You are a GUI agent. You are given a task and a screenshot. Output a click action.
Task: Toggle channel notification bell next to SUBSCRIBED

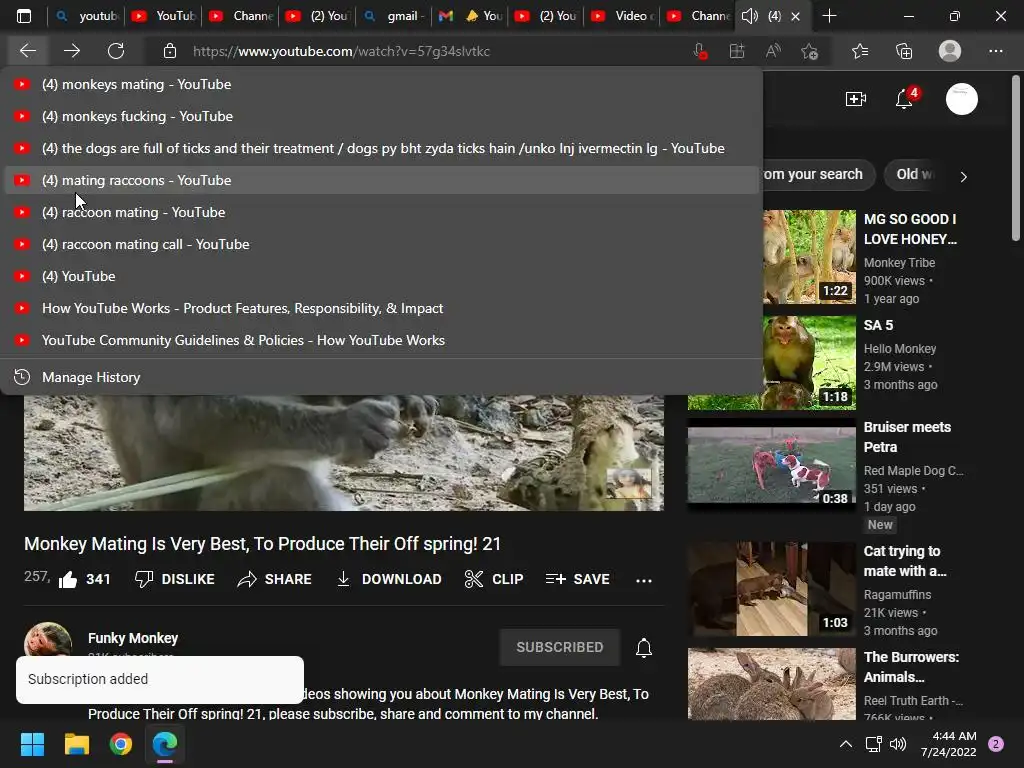(644, 647)
